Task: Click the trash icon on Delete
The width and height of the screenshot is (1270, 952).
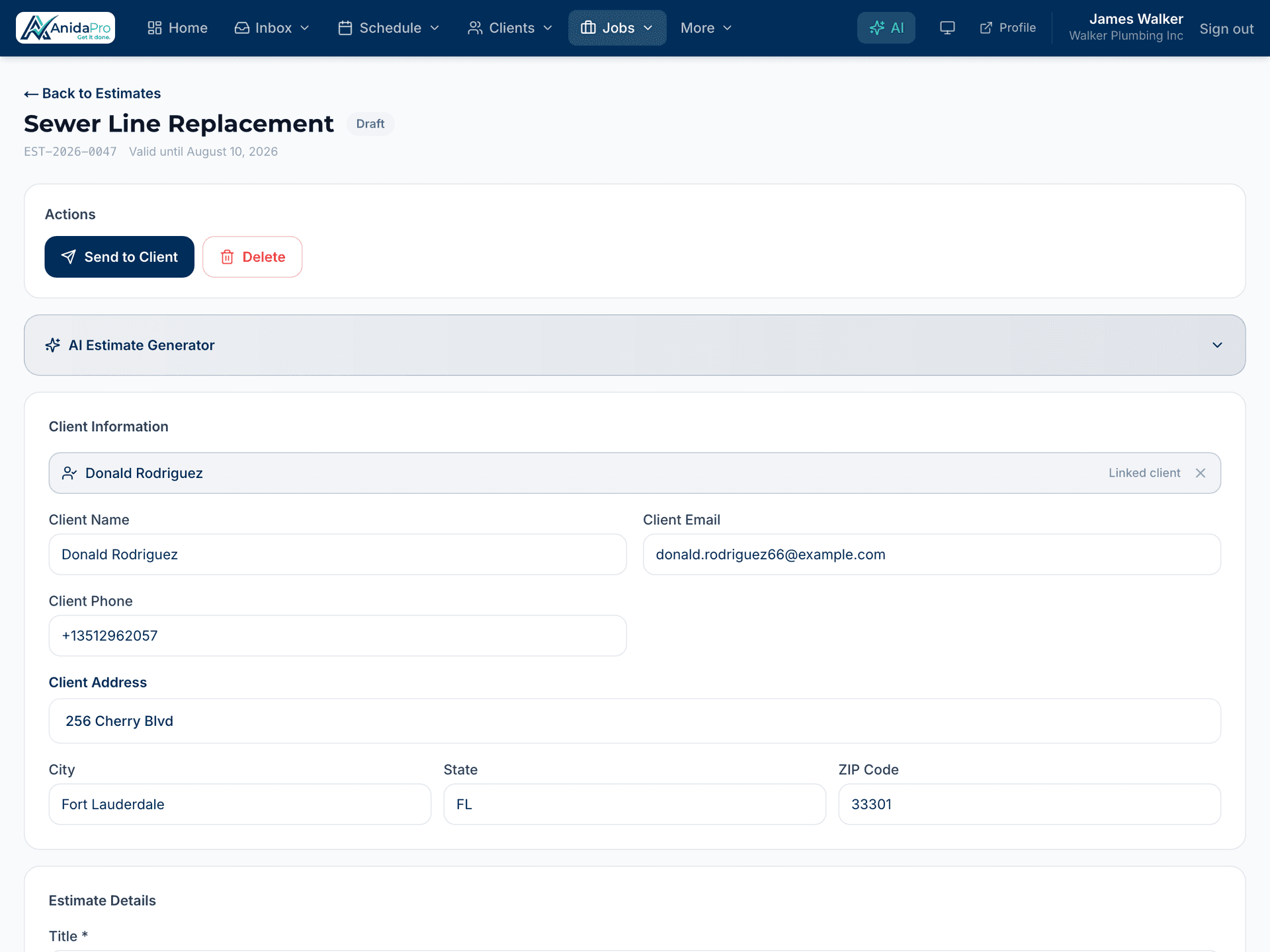Action: click(x=227, y=257)
